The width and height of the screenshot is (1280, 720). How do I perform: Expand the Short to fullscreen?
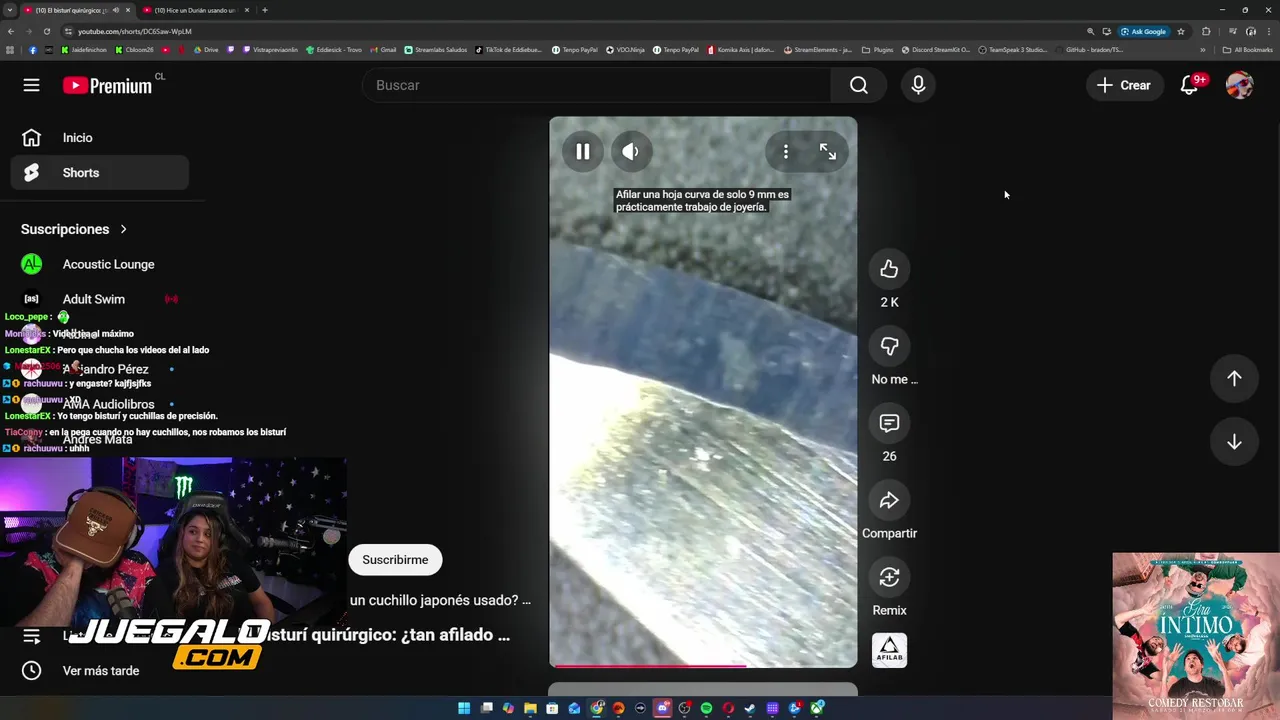pos(828,152)
